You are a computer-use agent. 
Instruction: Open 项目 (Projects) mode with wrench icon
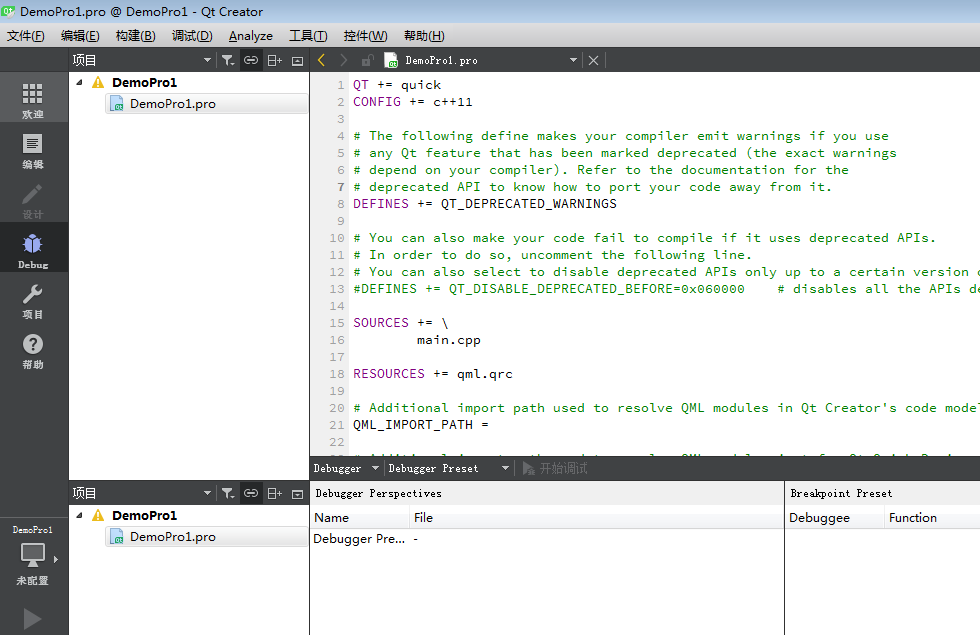tap(33, 300)
